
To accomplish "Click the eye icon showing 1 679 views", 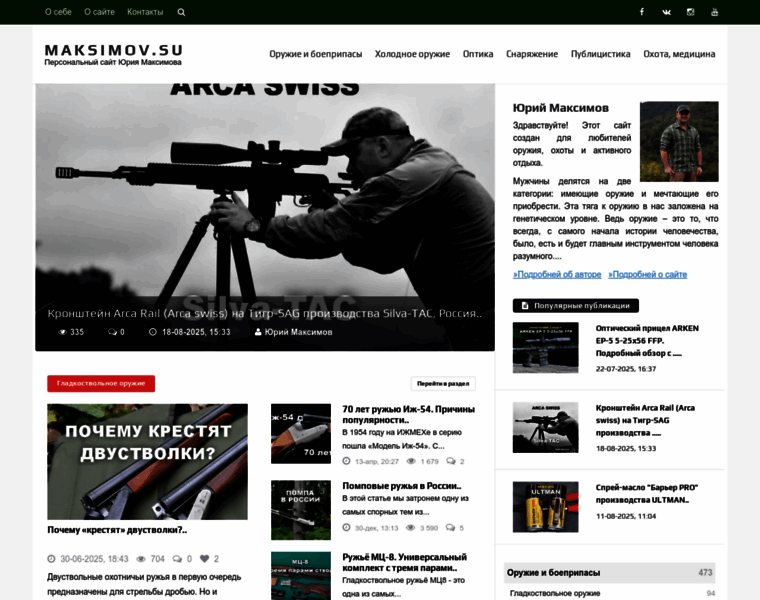I will point(411,461).
